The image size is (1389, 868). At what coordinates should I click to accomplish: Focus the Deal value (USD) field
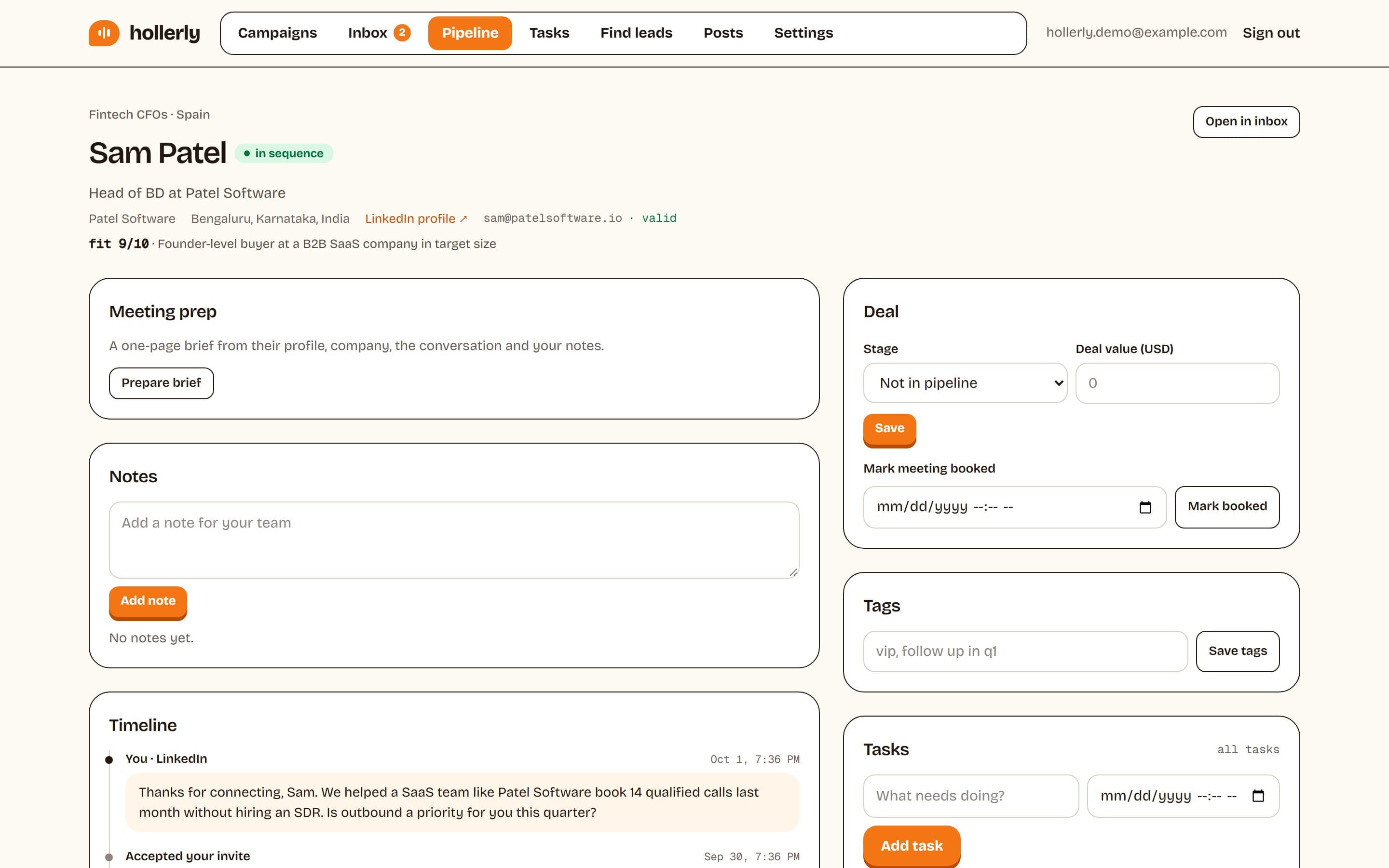point(1177,383)
